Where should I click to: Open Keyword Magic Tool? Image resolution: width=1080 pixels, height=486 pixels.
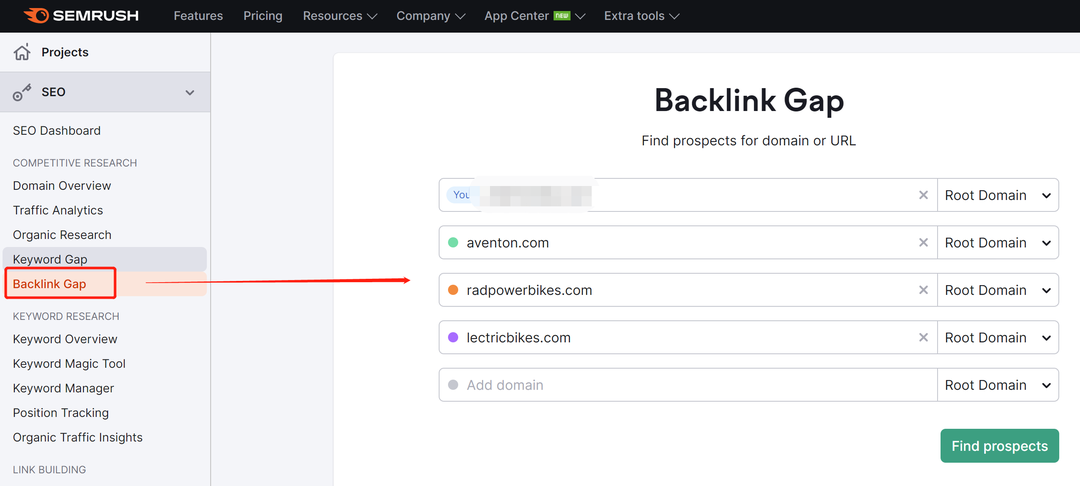(x=69, y=364)
